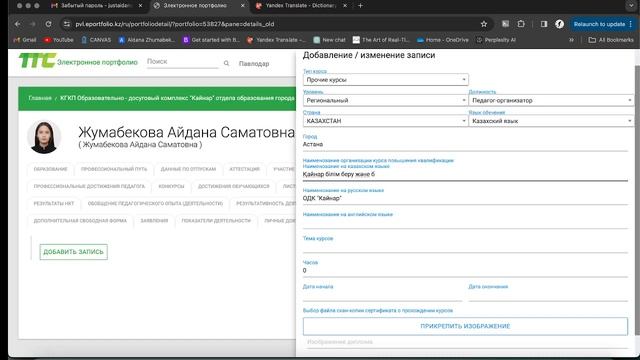Open the Показатели деятельности tab
The height and width of the screenshot is (360, 640).
tap(216, 220)
